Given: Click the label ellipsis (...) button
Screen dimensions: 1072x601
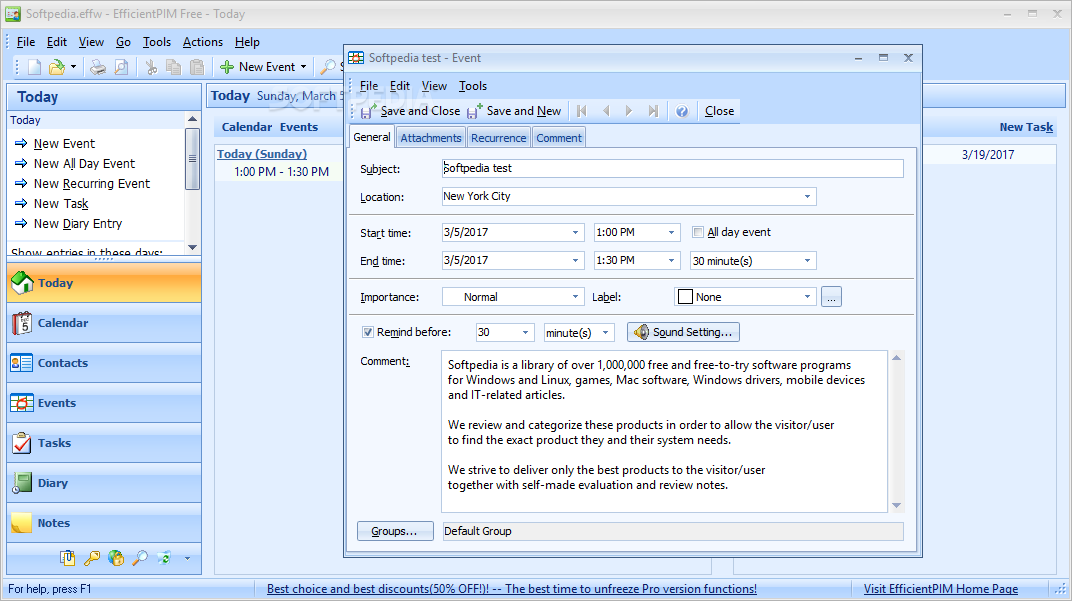Looking at the screenshot, I should tap(831, 297).
